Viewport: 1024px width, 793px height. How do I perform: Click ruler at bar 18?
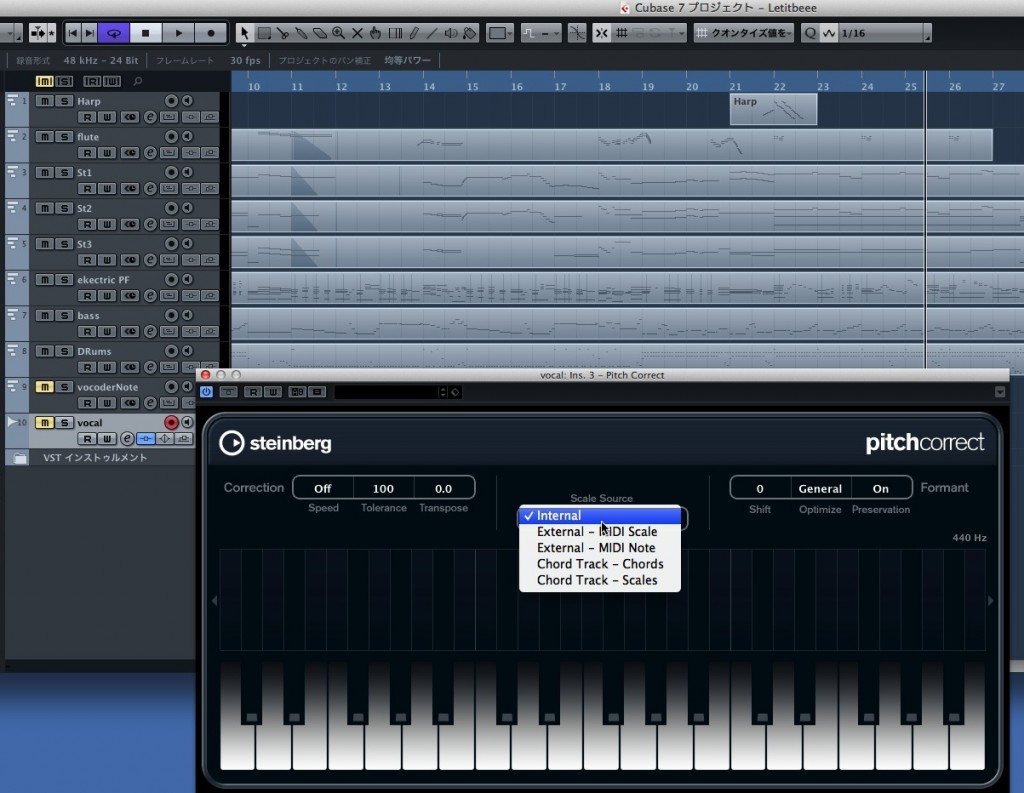[605, 86]
